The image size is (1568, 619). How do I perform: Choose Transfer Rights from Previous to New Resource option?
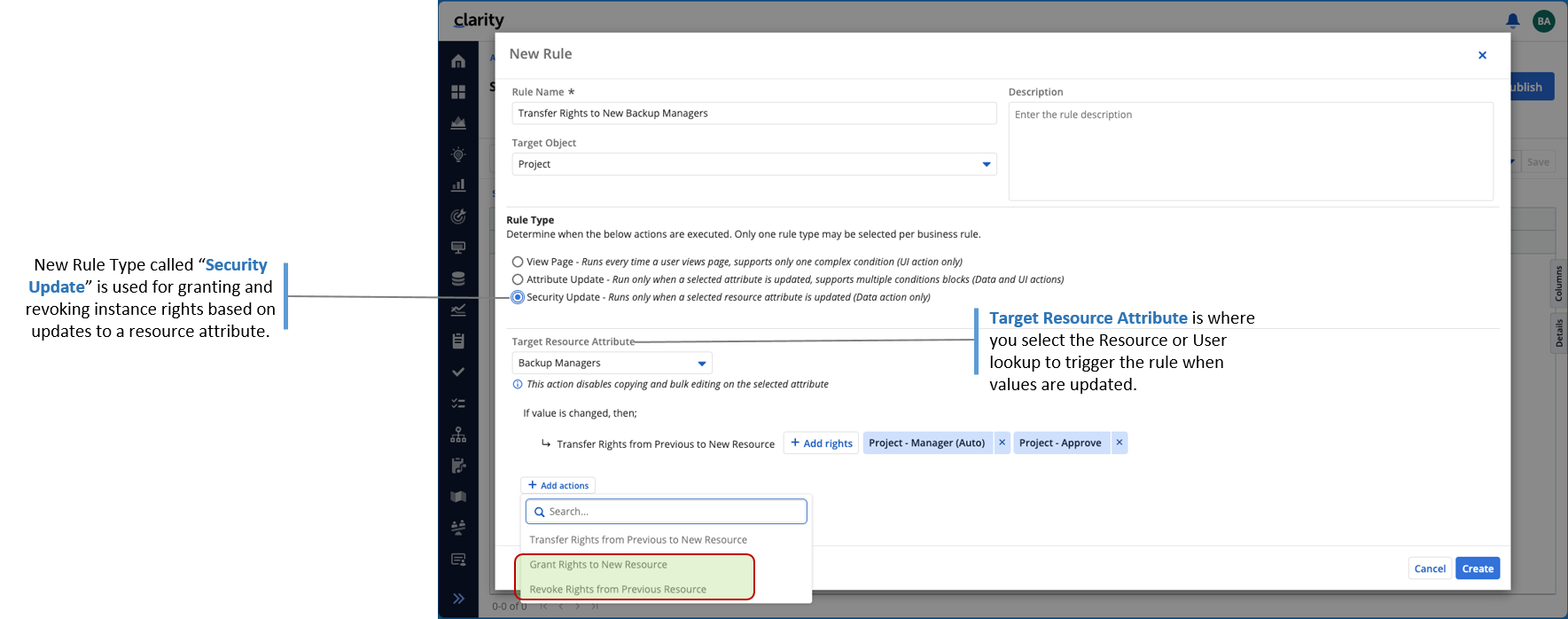click(638, 539)
